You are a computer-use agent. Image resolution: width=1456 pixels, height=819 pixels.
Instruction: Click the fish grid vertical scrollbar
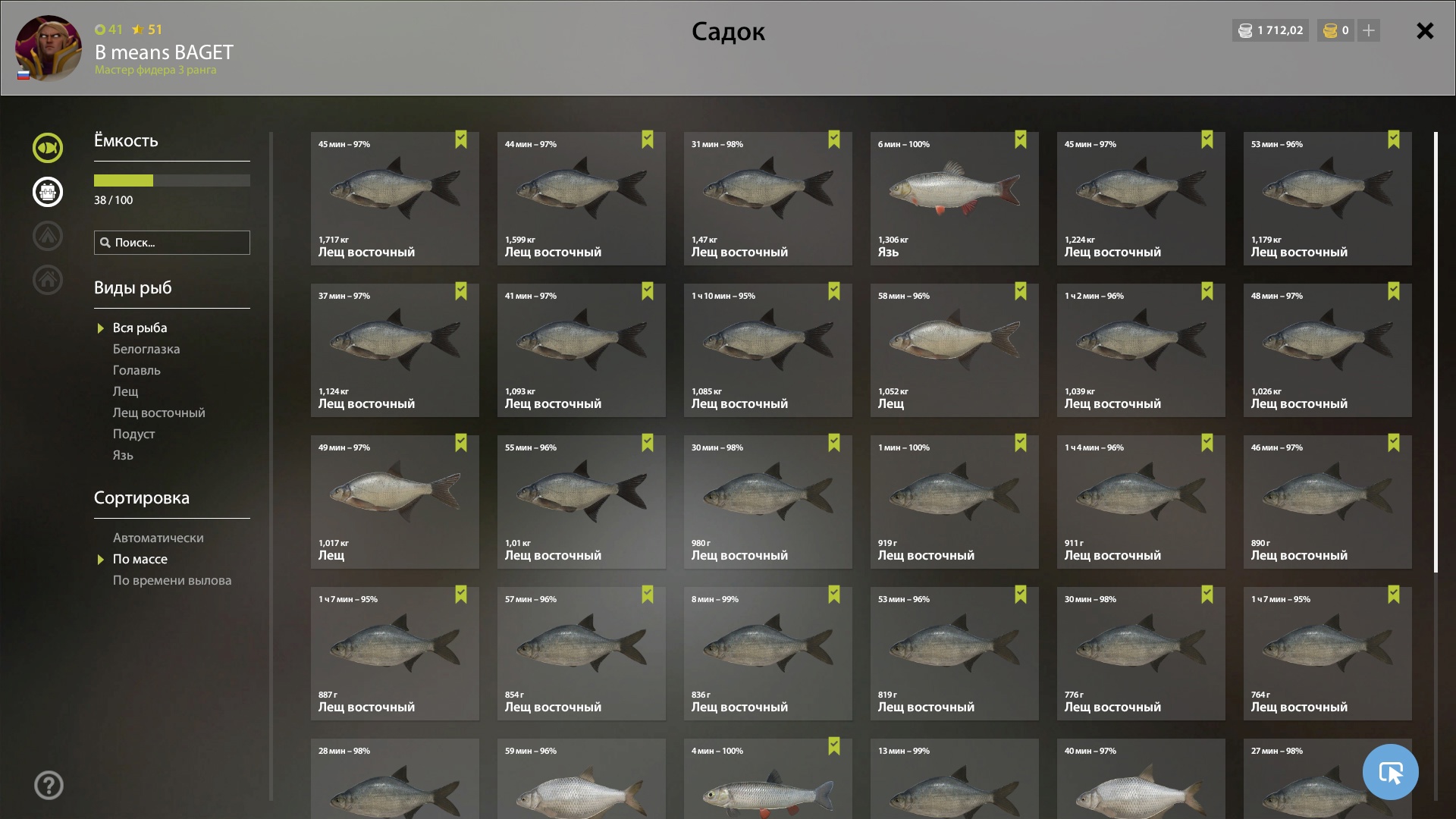point(1436,353)
